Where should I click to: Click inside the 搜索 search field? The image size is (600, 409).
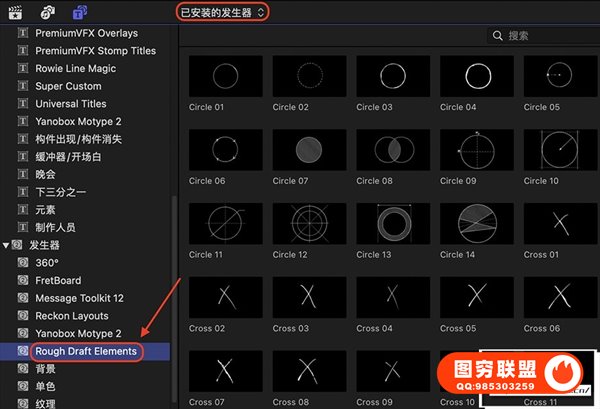pyautogui.click(x=545, y=36)
